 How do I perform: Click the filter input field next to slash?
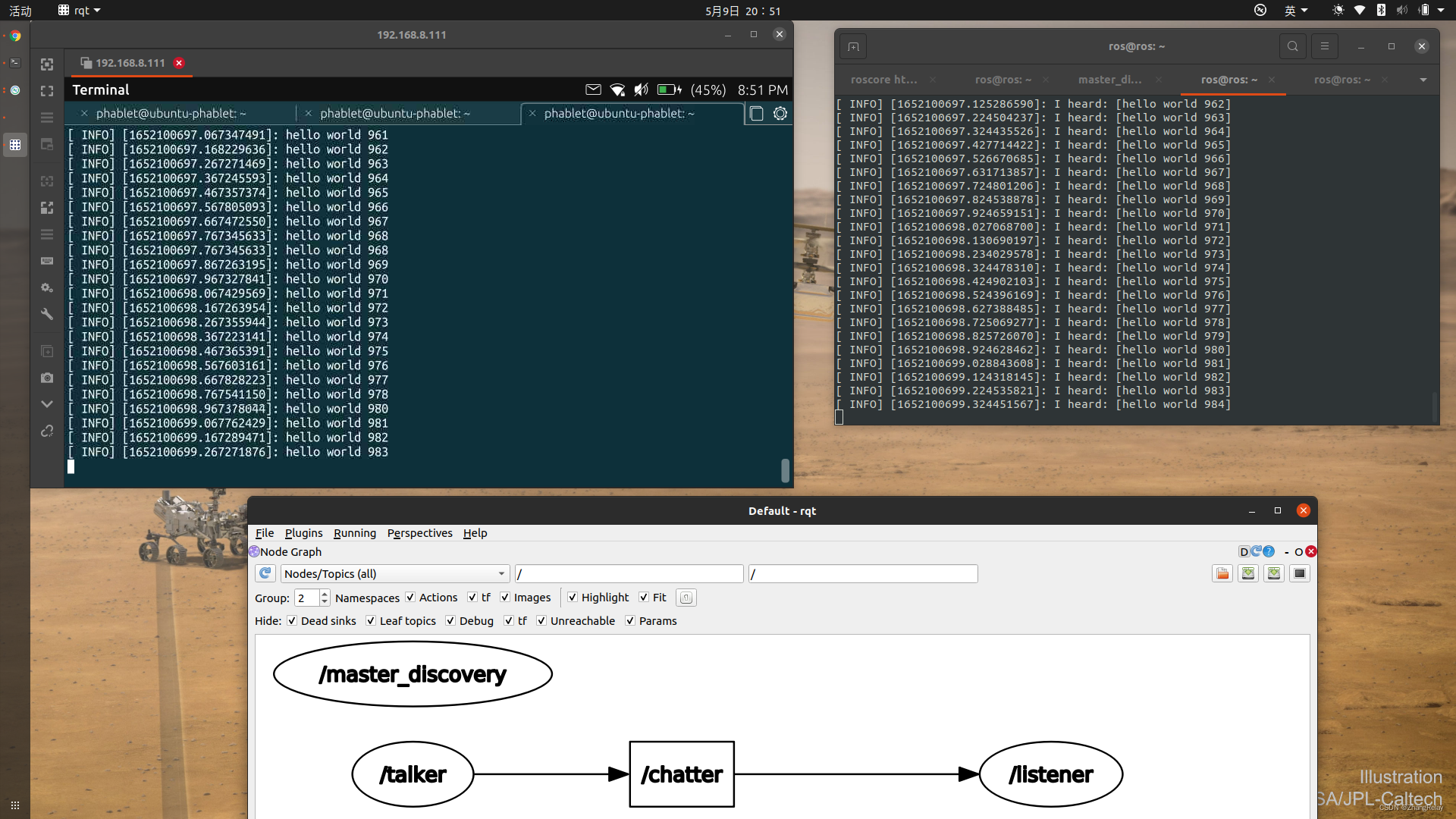tap(629, 573)
